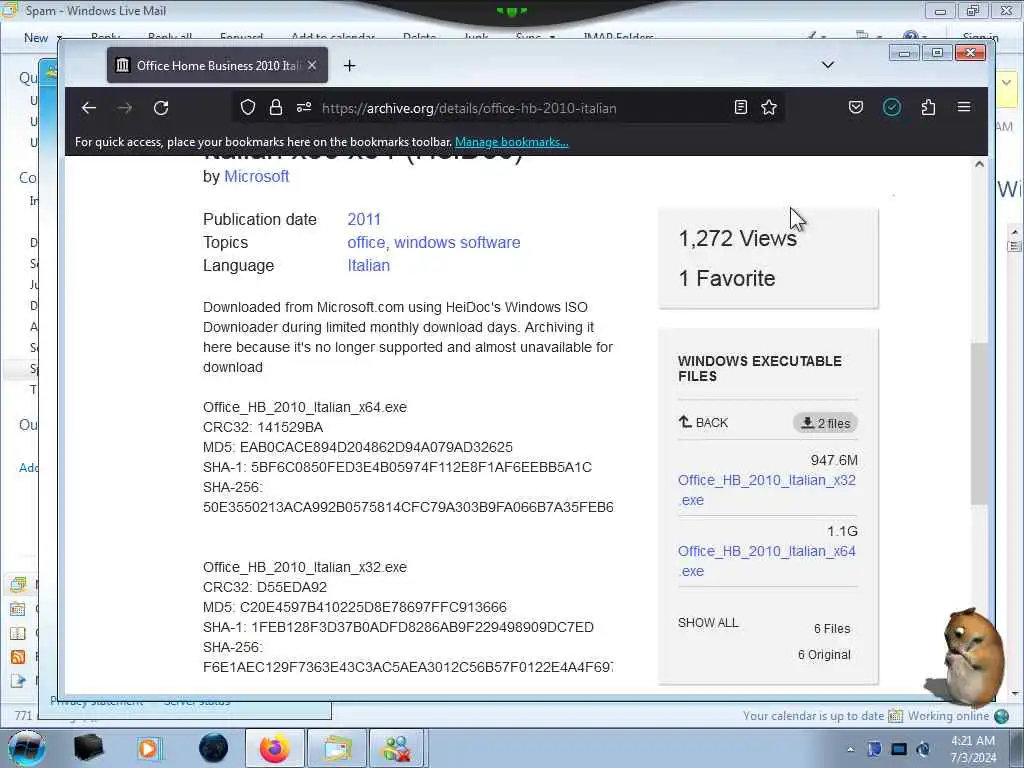Click BACK in download options panel
This screenshot has height=768, width=1024.
tap(703, 423)
